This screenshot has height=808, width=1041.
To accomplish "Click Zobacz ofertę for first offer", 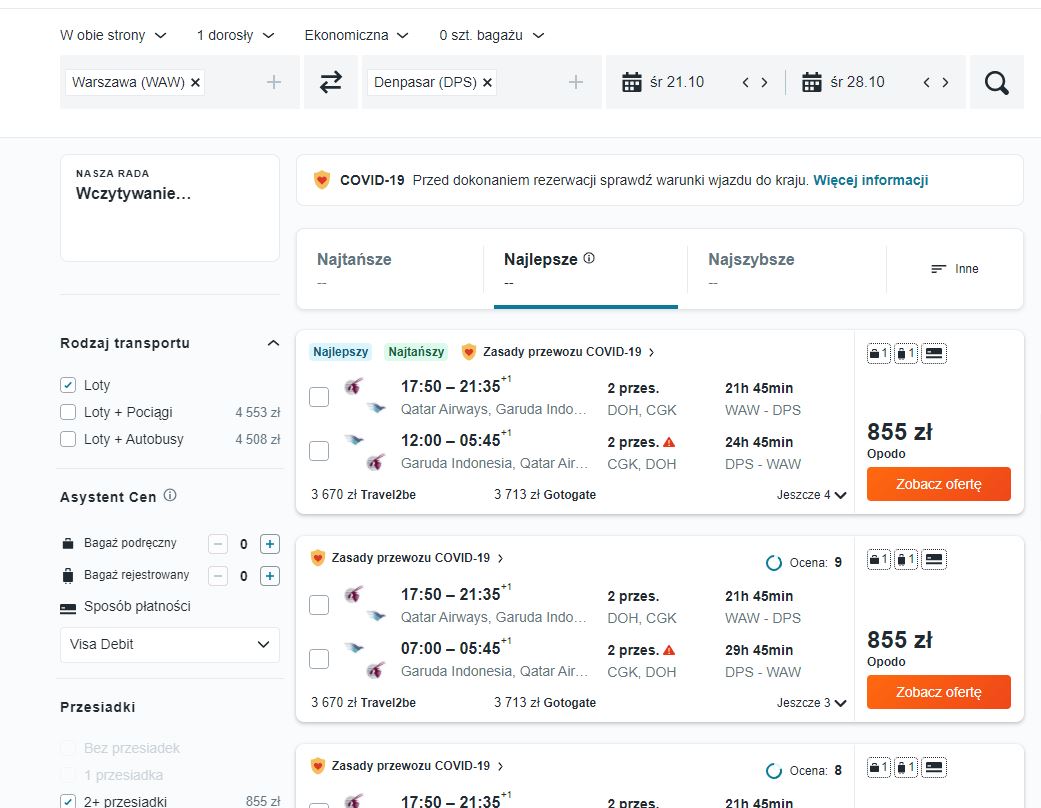I will tap(939, 484).
